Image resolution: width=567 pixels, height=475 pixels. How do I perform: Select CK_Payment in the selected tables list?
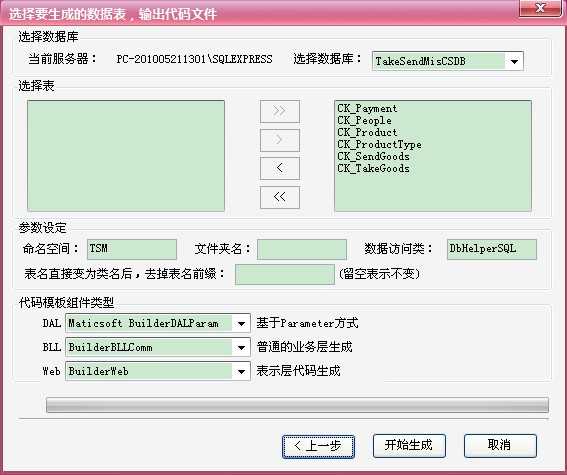tap(367, 108)
